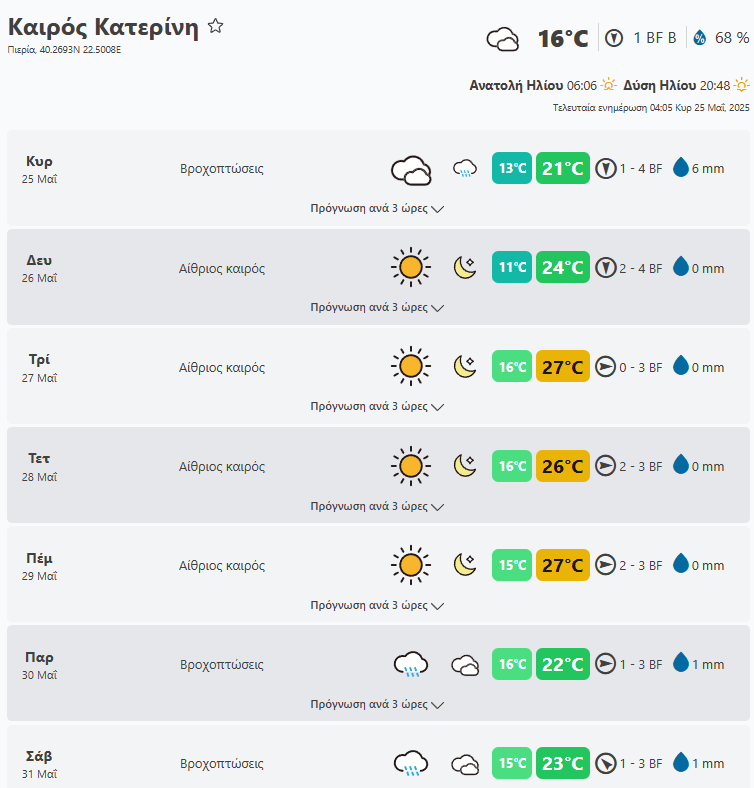Screen dimensions: 754x788
Task: Expand 3-hour forecast for Sunday 25 Μαΐ
Action: point(377,209)
